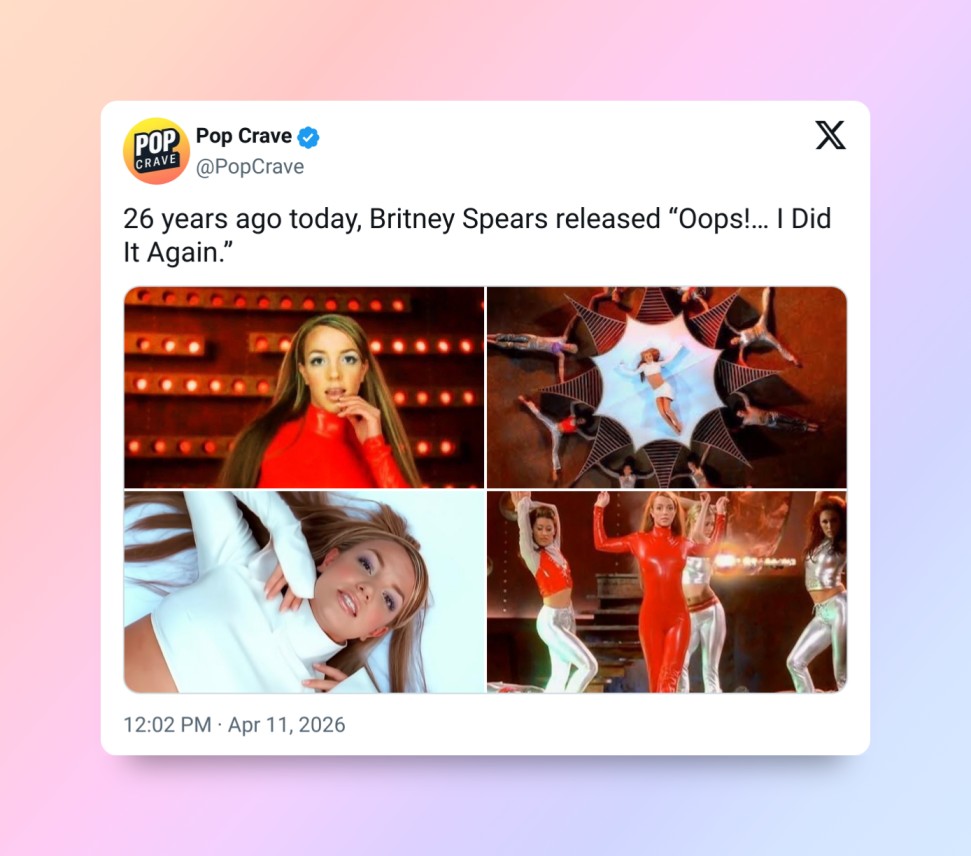971x856 pixels.
Task: Click the Apr 11, 2026 date
Action: coord(287,725)
